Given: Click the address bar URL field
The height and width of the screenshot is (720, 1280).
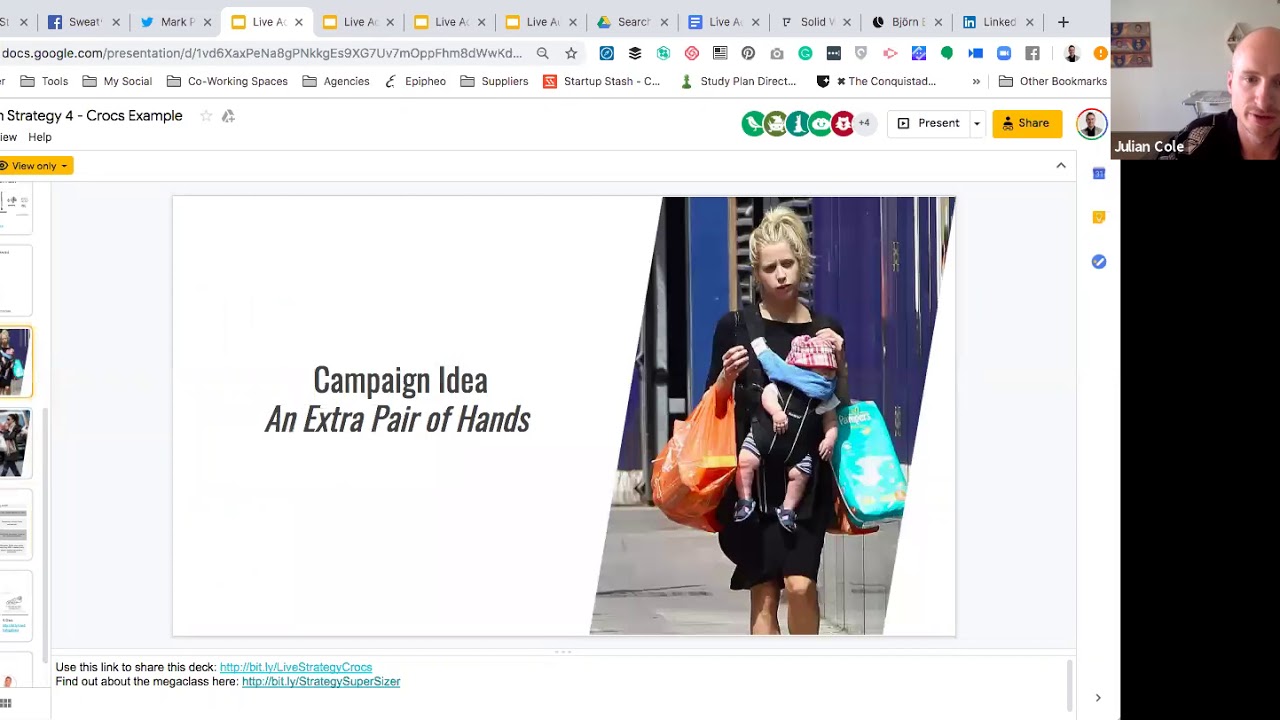Looking at the screenshot, I should coord(262,53).
